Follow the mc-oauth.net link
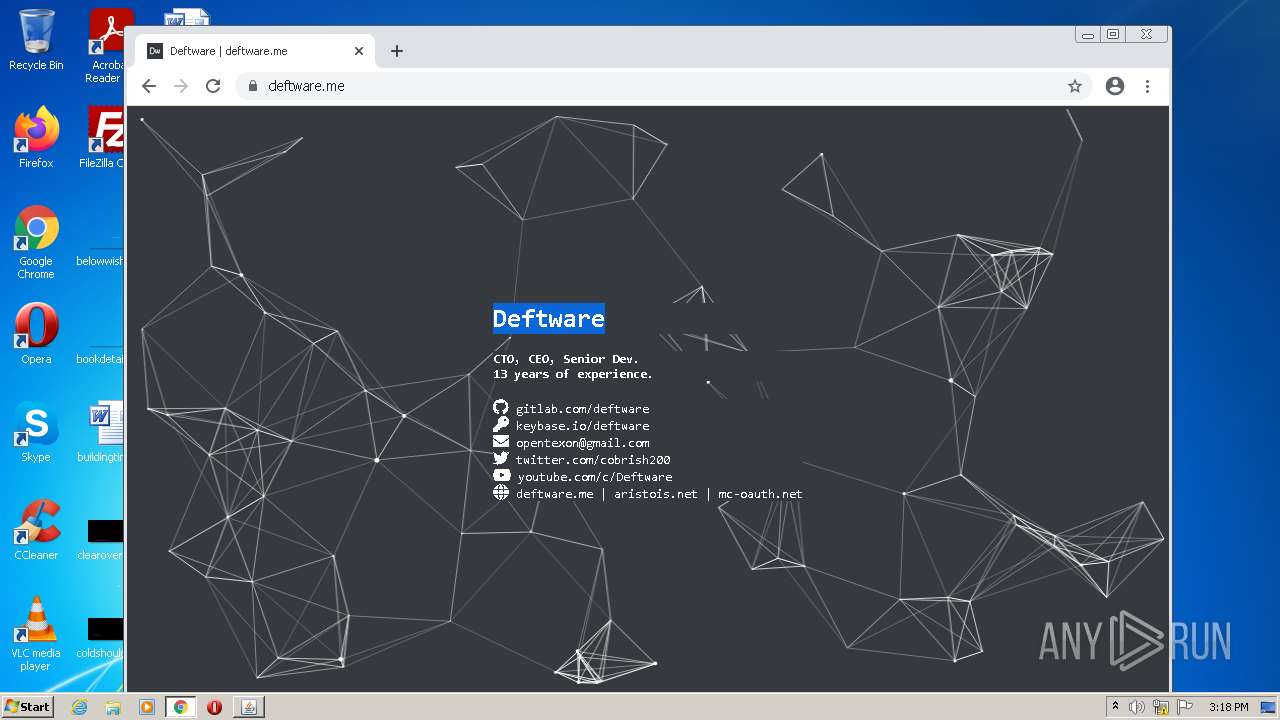 [760, 493]
